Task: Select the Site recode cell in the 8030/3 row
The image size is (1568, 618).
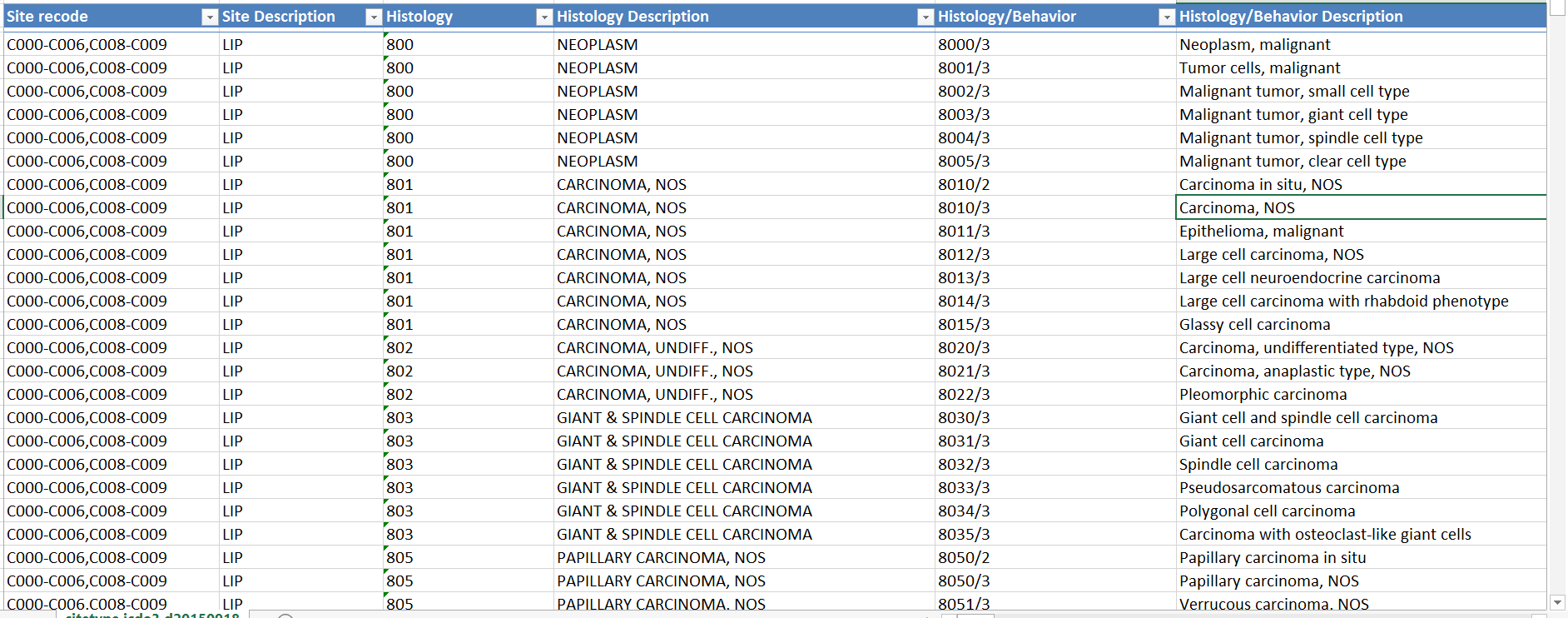Action: (x=112, y=417)
